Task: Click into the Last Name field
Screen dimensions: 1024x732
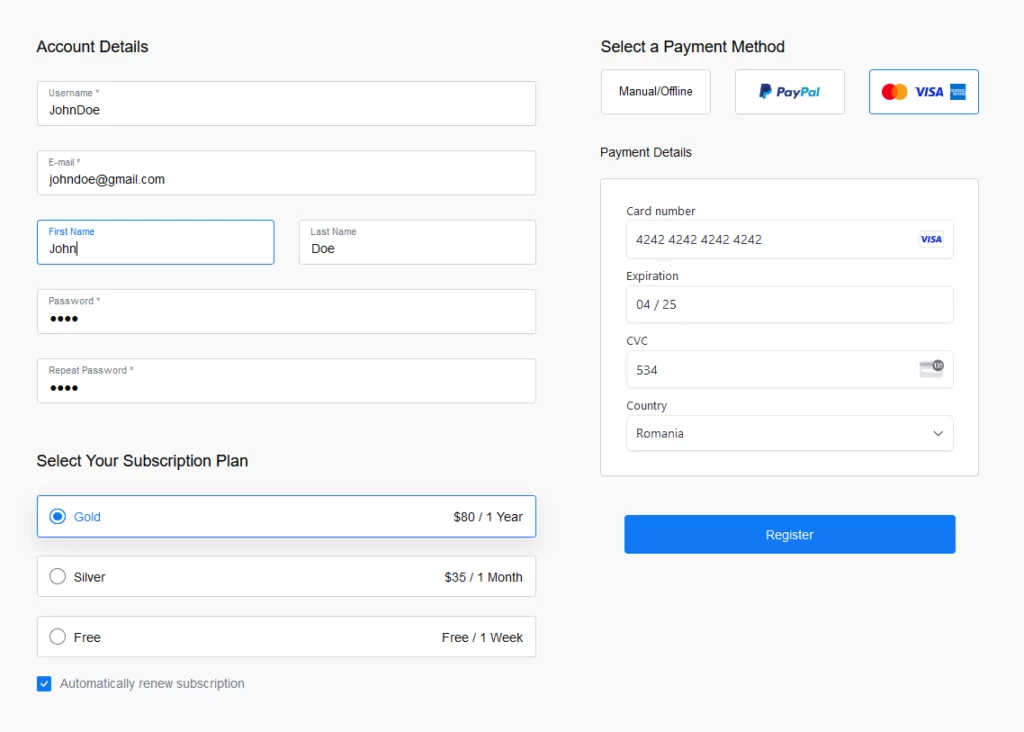Action: point(417,242)
